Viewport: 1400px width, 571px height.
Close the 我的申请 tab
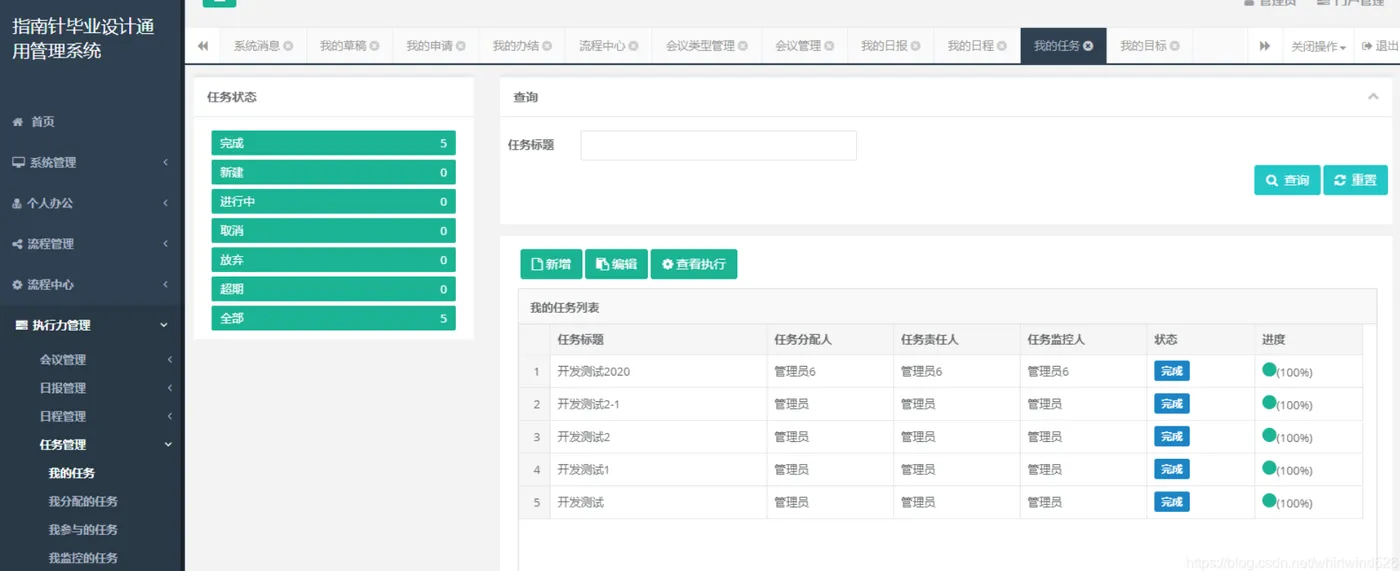point(460,46)
